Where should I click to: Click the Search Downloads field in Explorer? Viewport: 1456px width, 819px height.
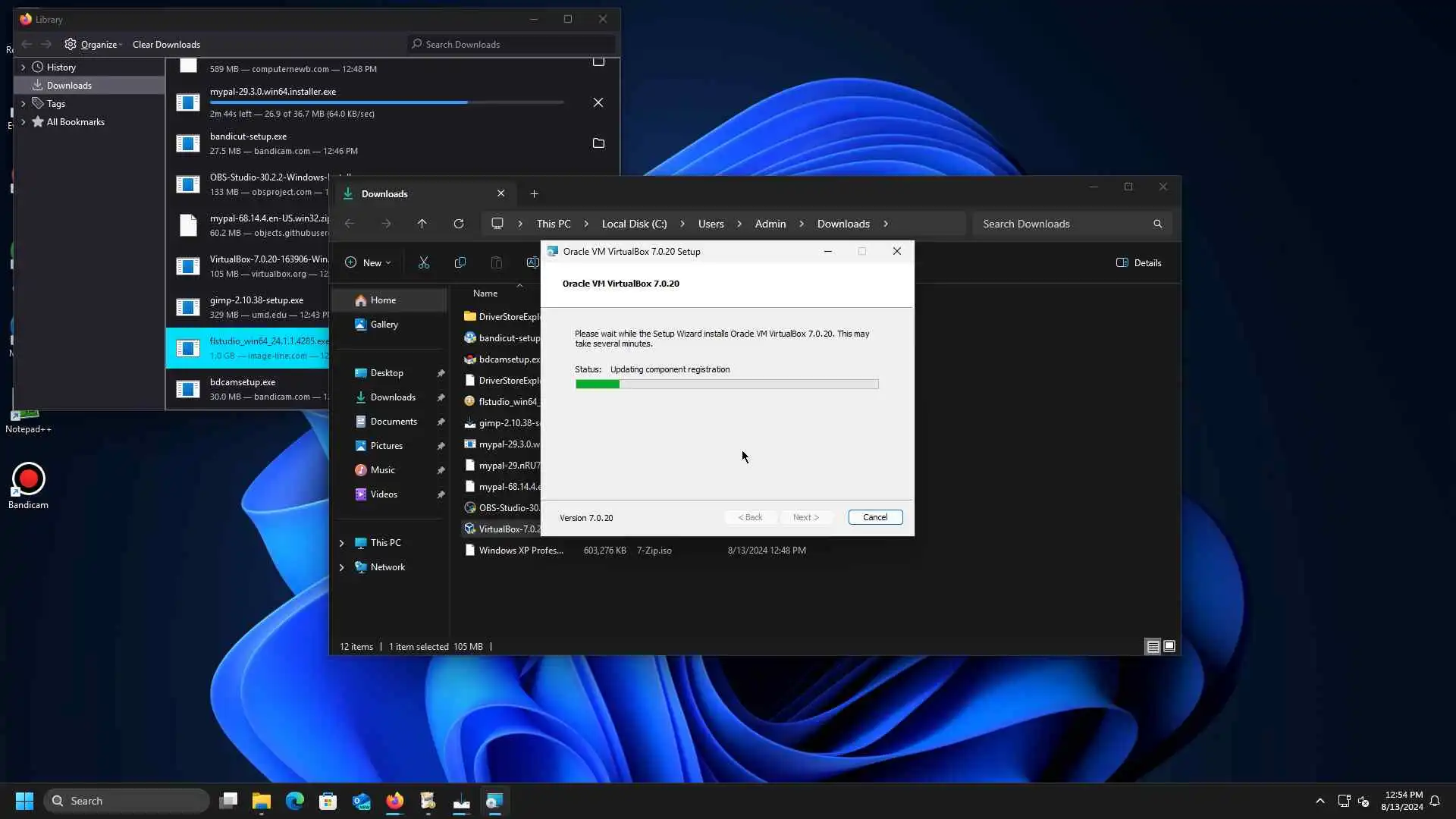pos(1062,224)
